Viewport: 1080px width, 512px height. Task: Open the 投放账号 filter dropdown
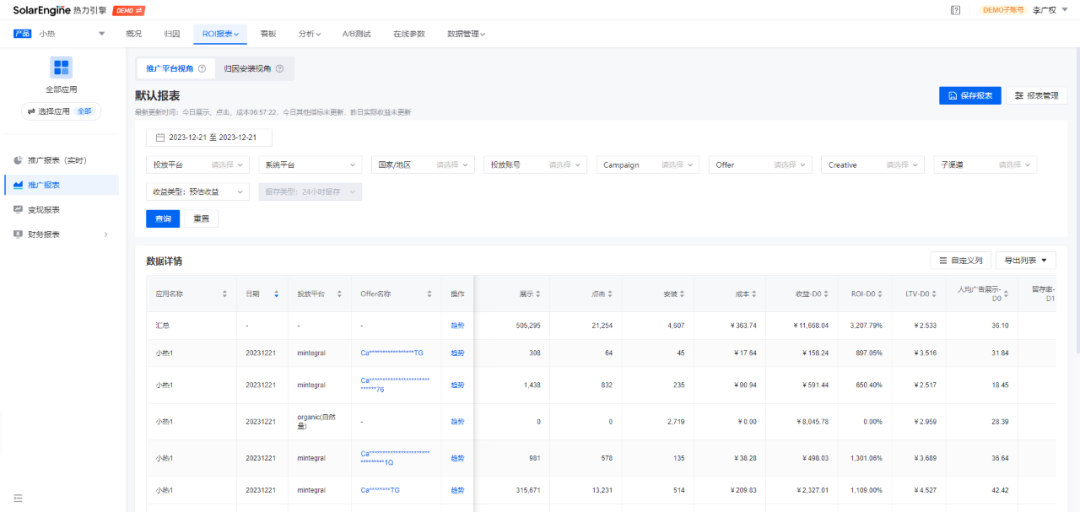[535, 165]
